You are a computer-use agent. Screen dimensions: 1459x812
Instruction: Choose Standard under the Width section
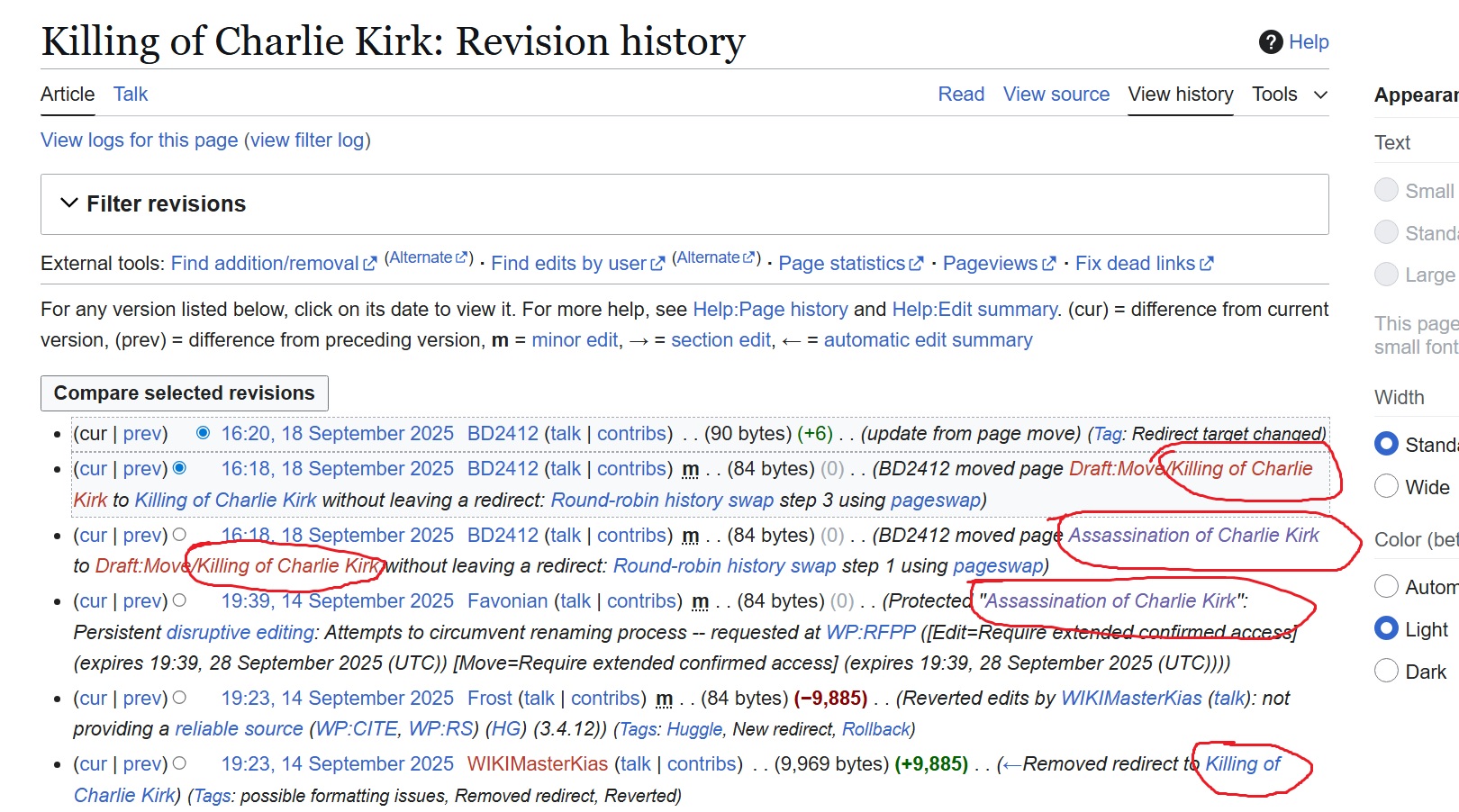1387,445
